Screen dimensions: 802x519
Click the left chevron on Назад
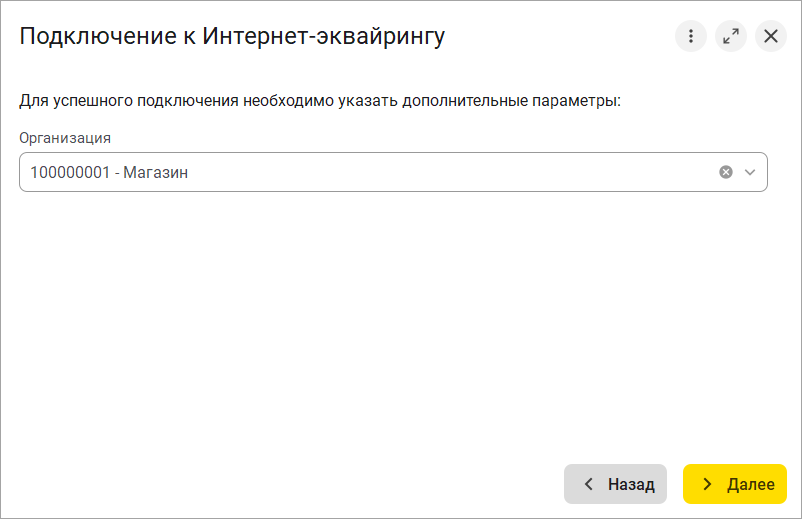click(588, 484)
